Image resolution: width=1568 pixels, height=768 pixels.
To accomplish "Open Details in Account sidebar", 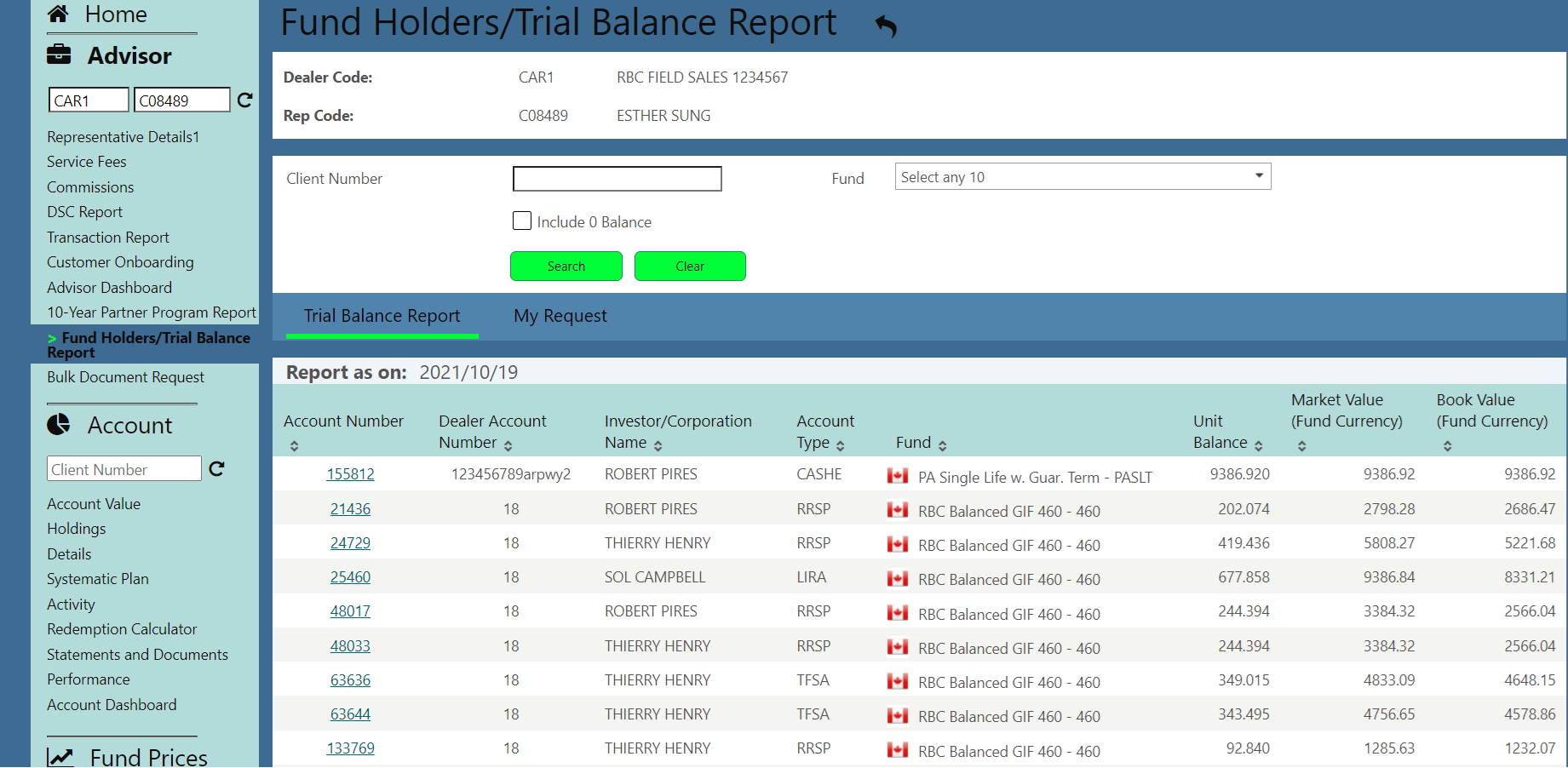I will point(69,554).
